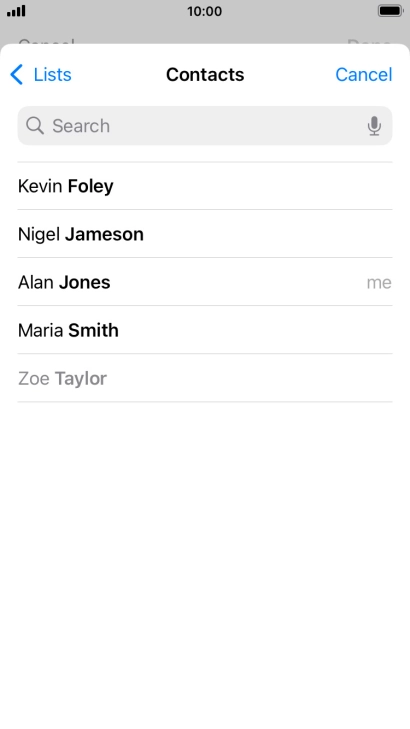Screen dimensions: 410x729
Task: Select contact Kevin Foley
Action: coord(205,186)
